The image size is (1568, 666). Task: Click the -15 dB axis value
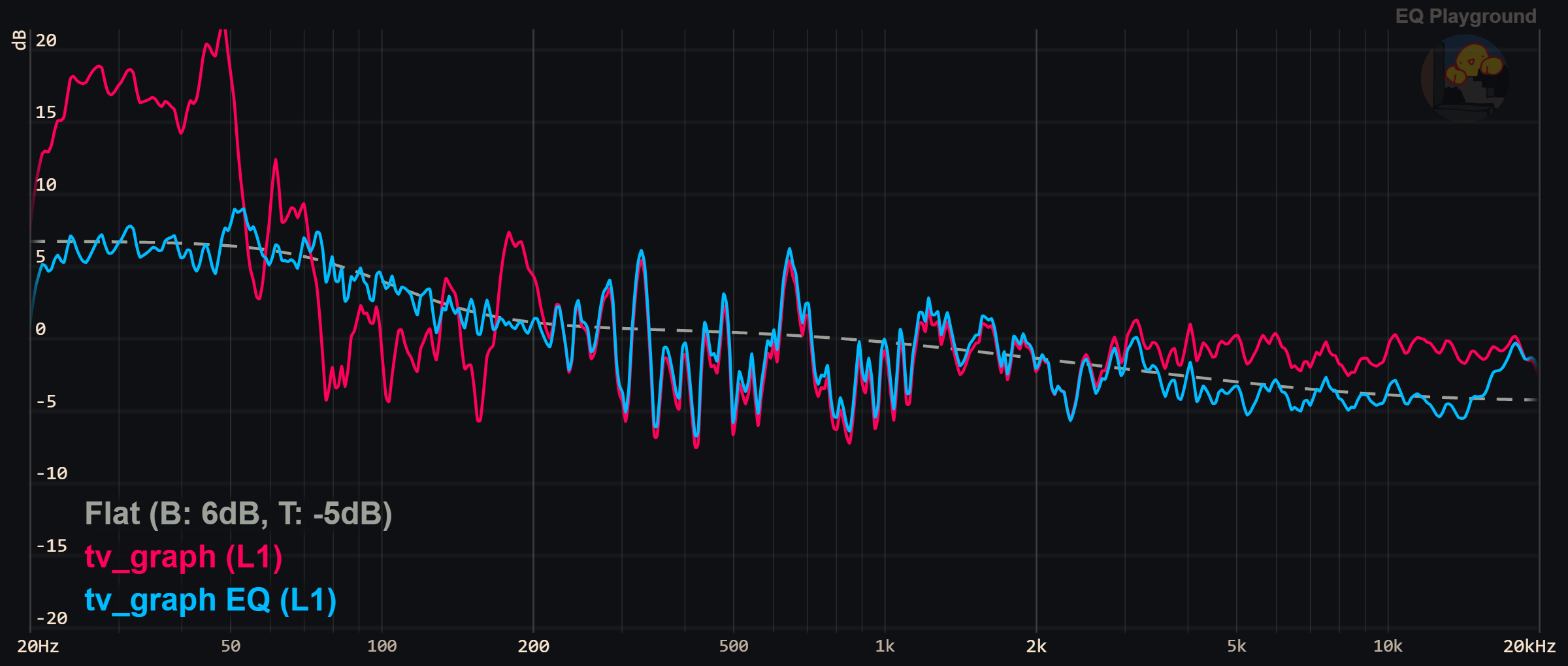click(52, 546)
